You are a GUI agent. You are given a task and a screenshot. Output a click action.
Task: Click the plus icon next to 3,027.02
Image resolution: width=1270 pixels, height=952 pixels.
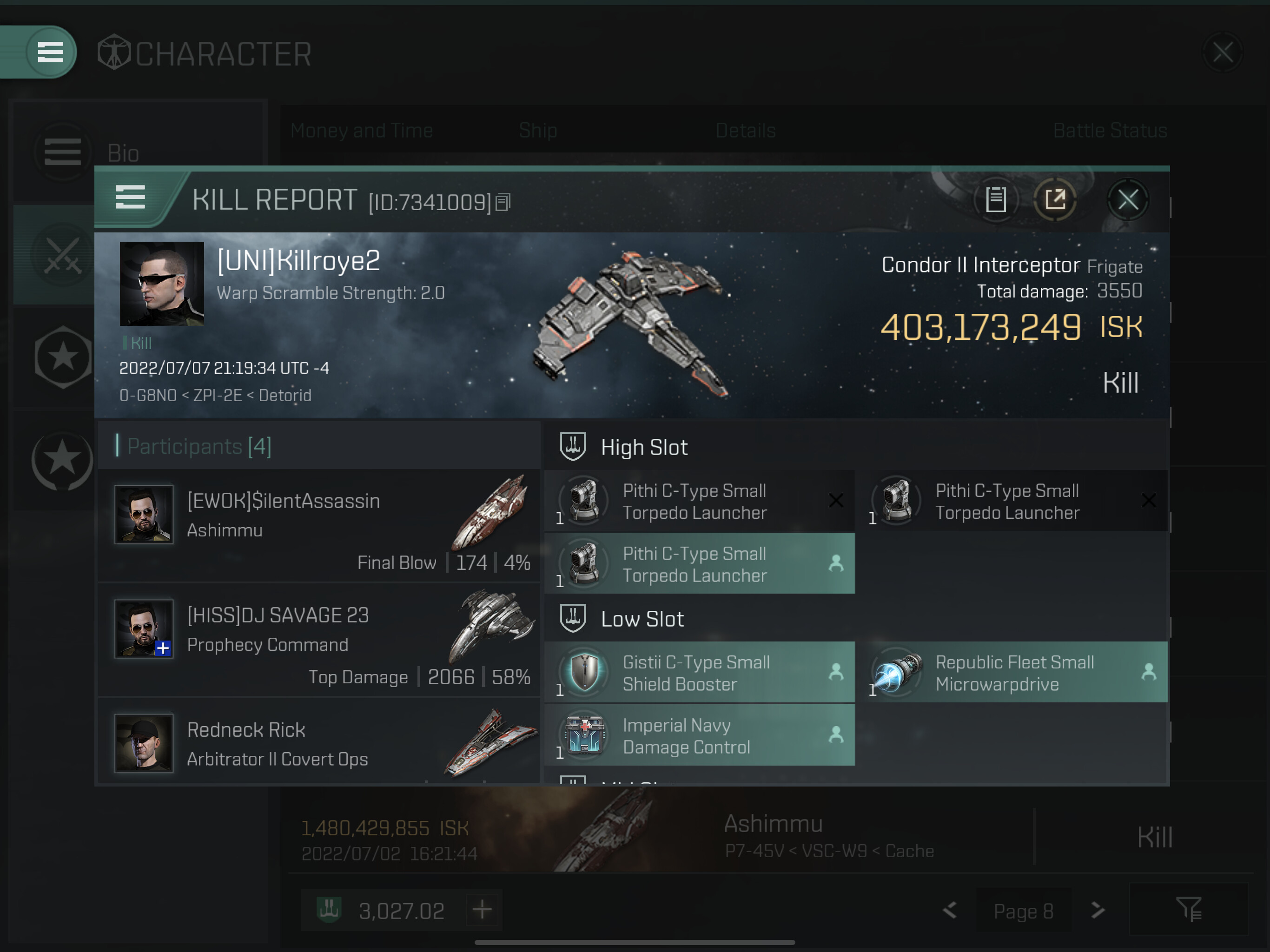(482, 910)
